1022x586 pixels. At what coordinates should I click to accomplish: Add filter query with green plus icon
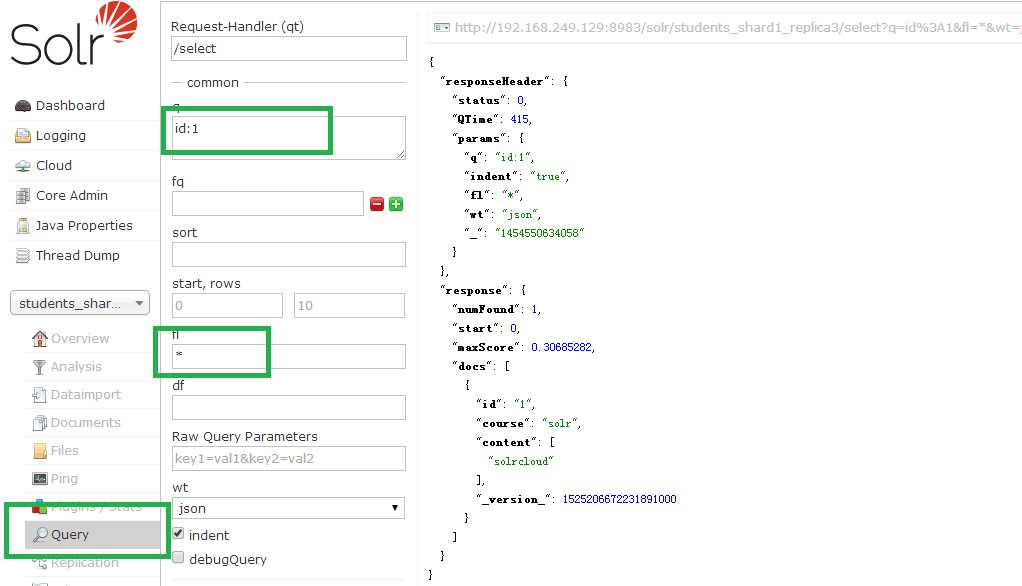pos(396,204)
